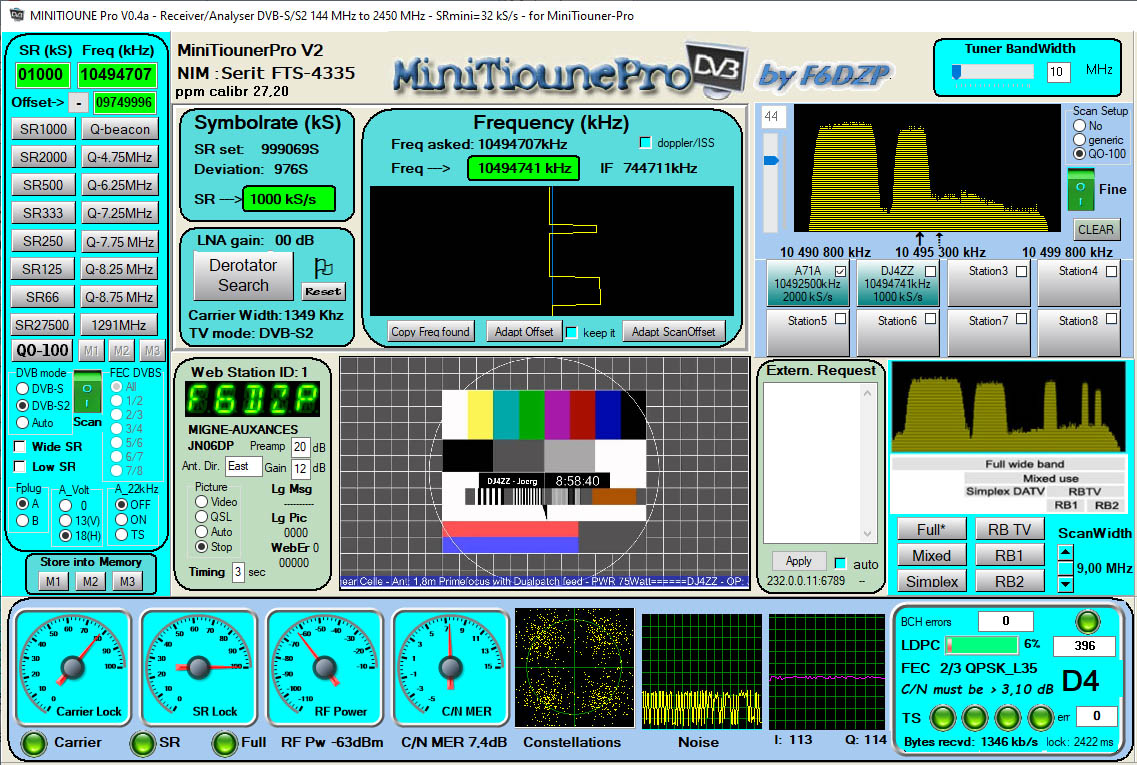The width and height of the screenshot is (1137, 765).
Task: Click the QO-100 button
Action: 43,350
